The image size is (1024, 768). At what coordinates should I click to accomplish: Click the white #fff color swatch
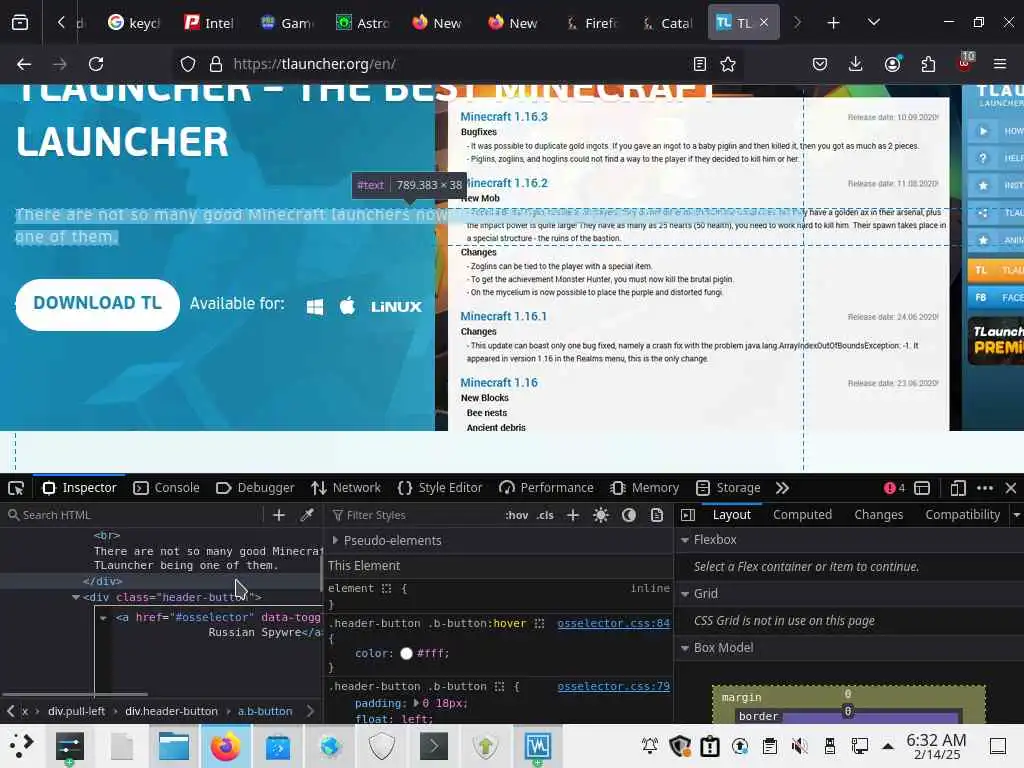(406, 654)
